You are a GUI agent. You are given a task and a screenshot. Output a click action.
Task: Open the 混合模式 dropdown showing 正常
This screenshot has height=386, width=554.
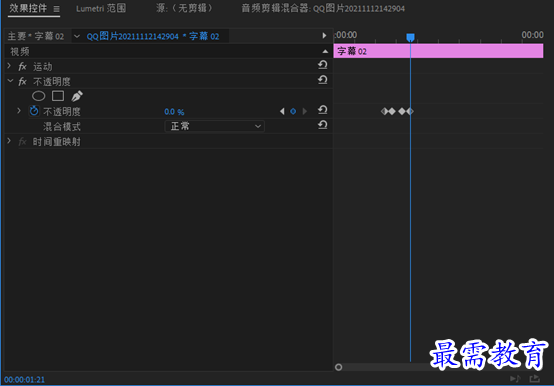tap(214, 126)
